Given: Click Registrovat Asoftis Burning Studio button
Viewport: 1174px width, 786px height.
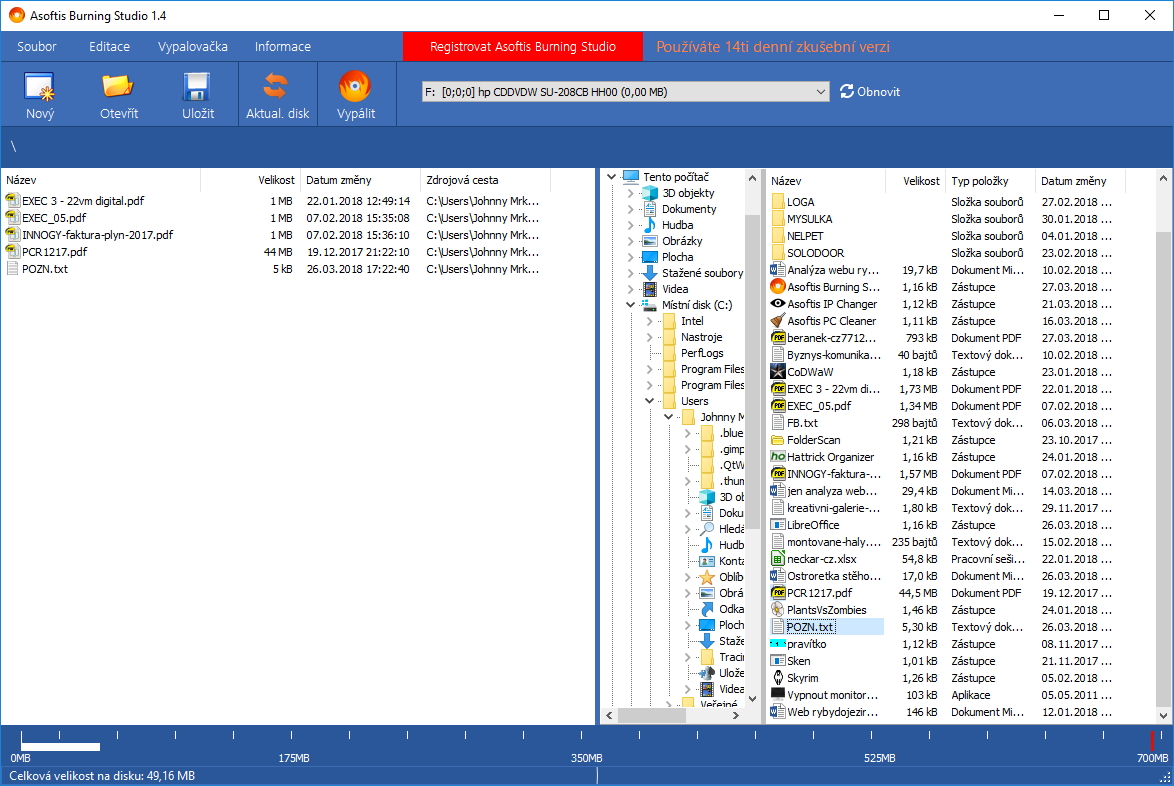Looking at the screenshot, I should [x=523, y=46].
